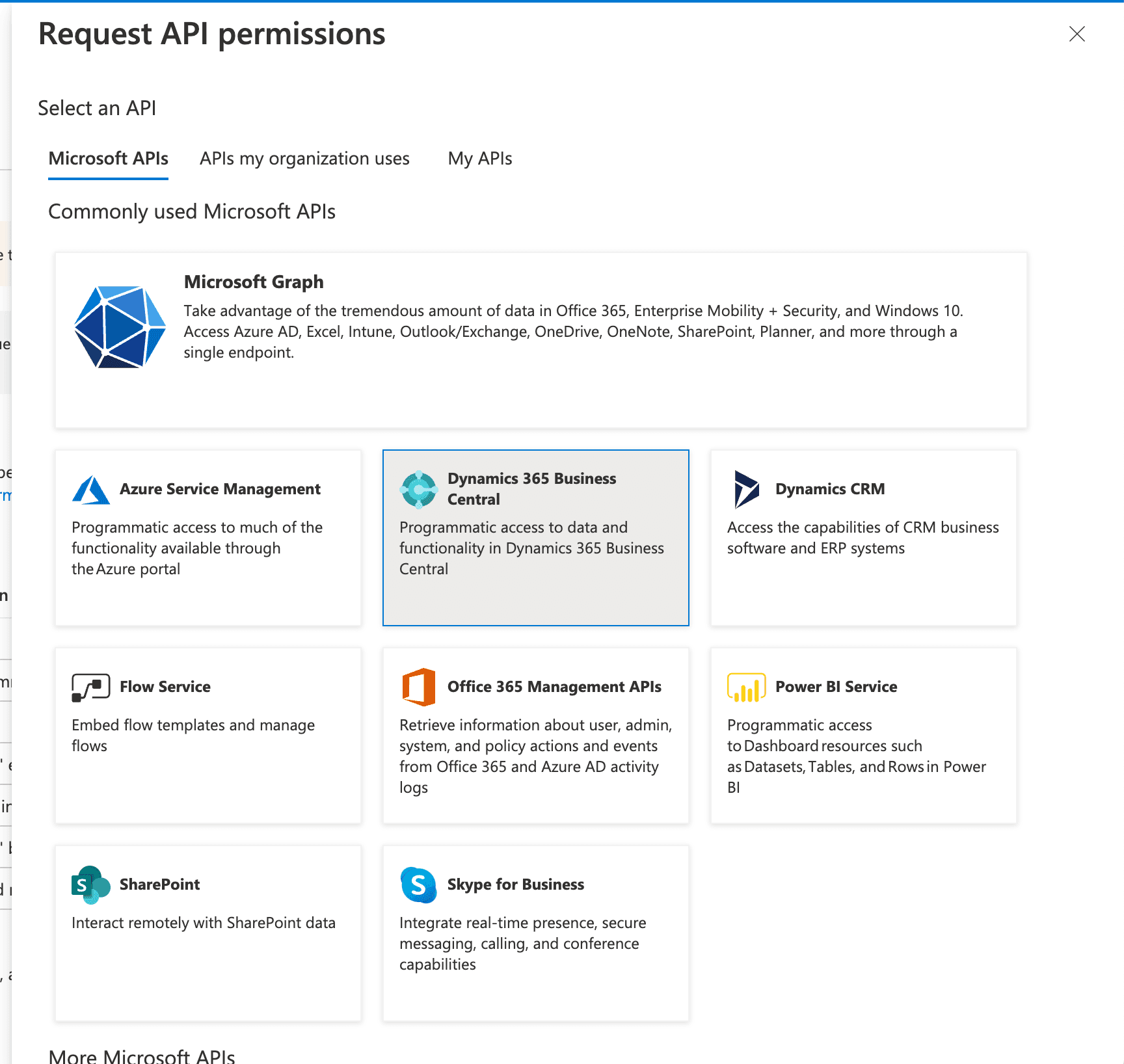Choose the Flow Service API card
Screen dimensions: 1124x1064
click(x=207, y=736)
